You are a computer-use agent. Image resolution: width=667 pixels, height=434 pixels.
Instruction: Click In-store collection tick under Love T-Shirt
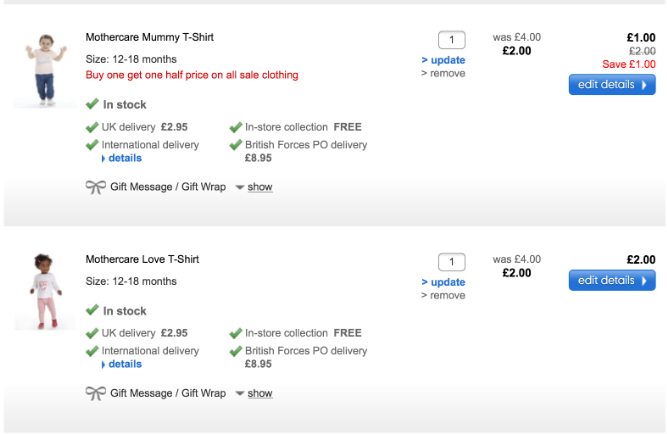pos(236,333)
